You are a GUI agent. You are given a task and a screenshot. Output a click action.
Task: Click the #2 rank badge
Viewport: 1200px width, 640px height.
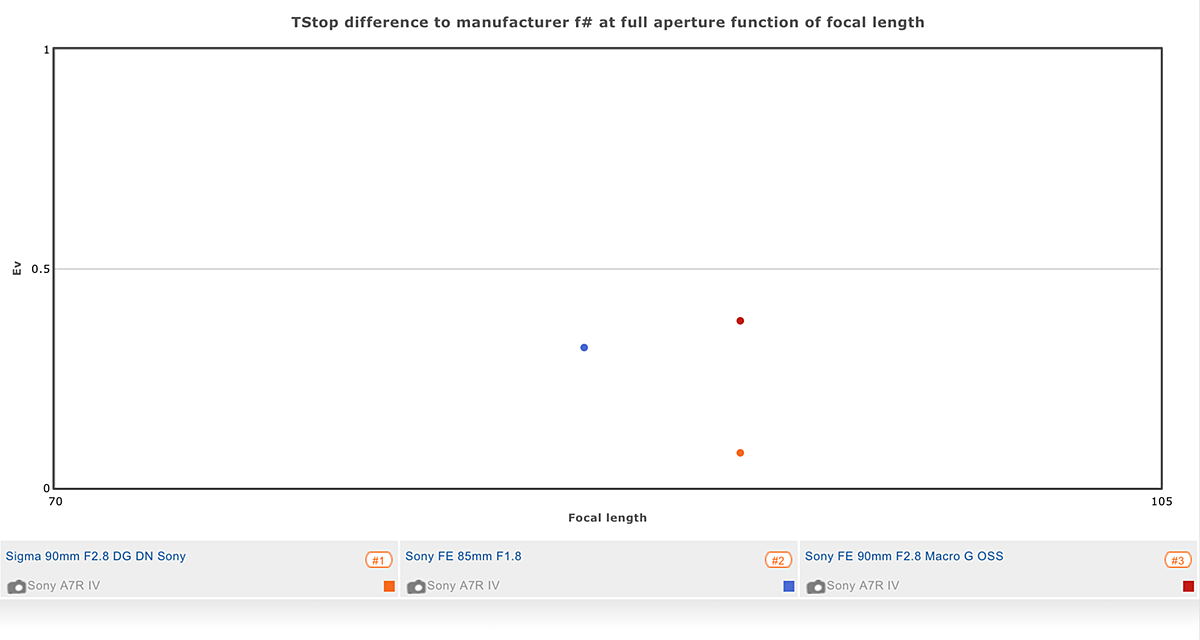click(x=778, y=560)
